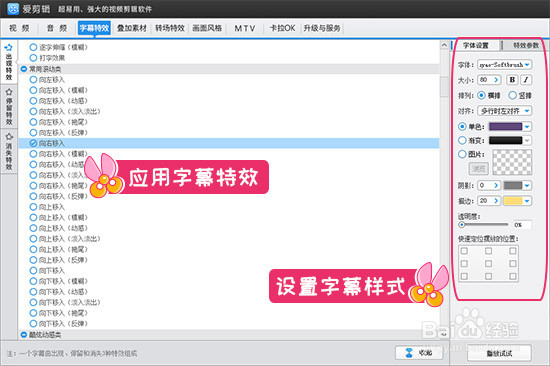
Task: Select the 向右移入（模糊）effect
Action: pyautogui.click(x=59, y=154)
